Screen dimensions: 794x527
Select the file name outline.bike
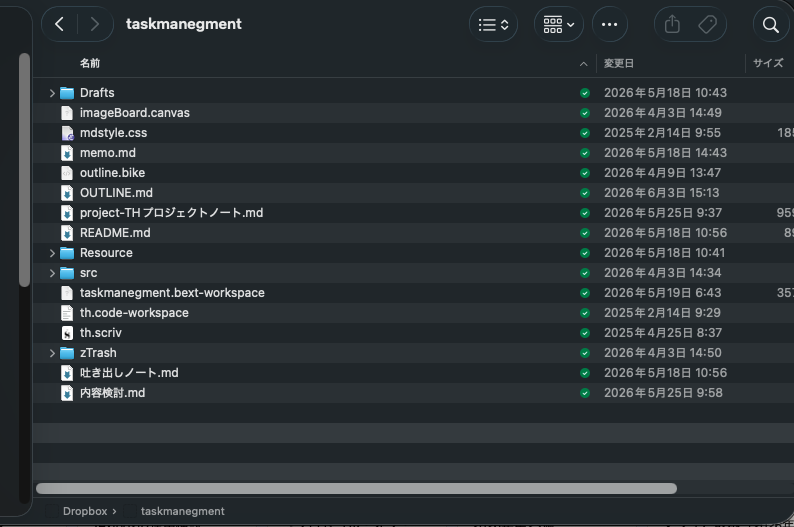point(112,173)
